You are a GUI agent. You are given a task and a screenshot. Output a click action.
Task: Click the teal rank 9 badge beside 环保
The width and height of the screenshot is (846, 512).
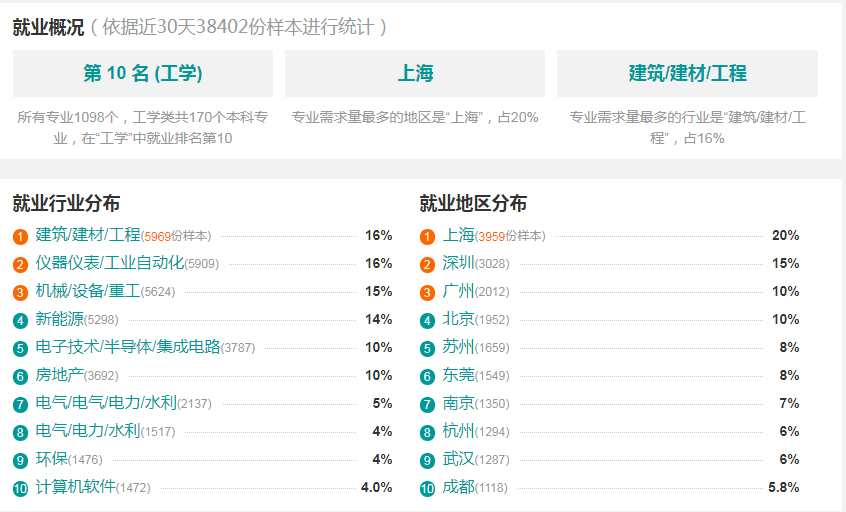coord(21,460)
